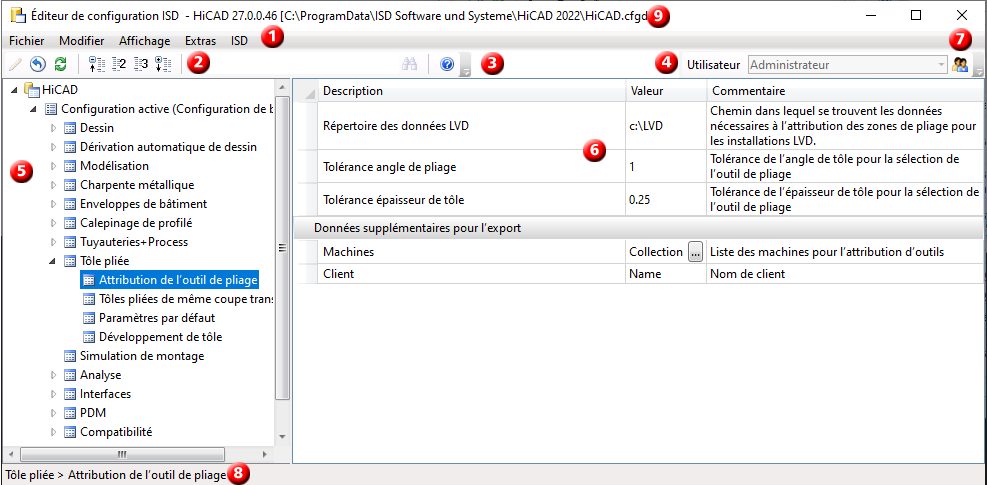Screen dimensions: 987x485
Task: Click the green refresh icon
Action: pos(60,64)
